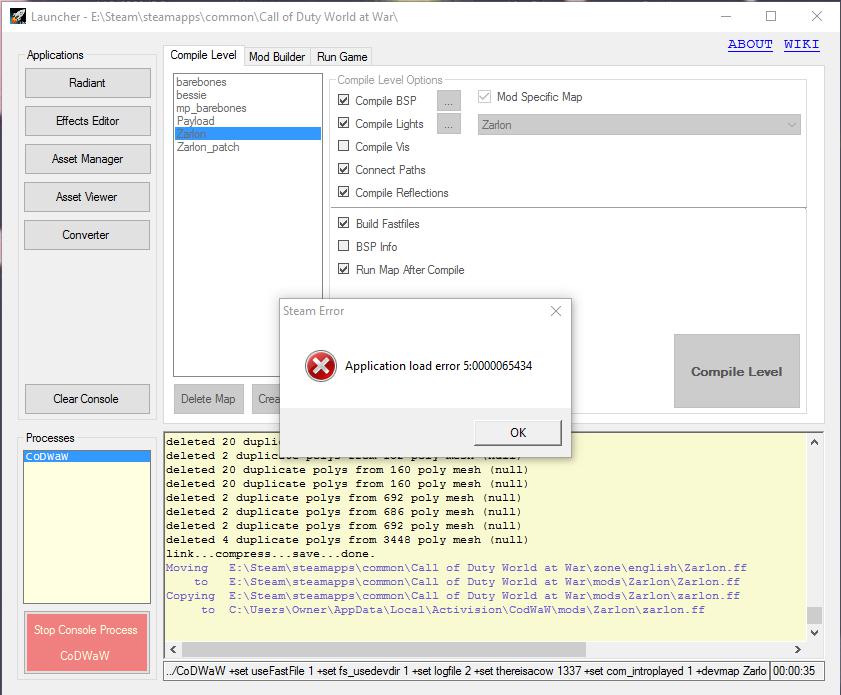Click Delete Map button

pos(209,399)
